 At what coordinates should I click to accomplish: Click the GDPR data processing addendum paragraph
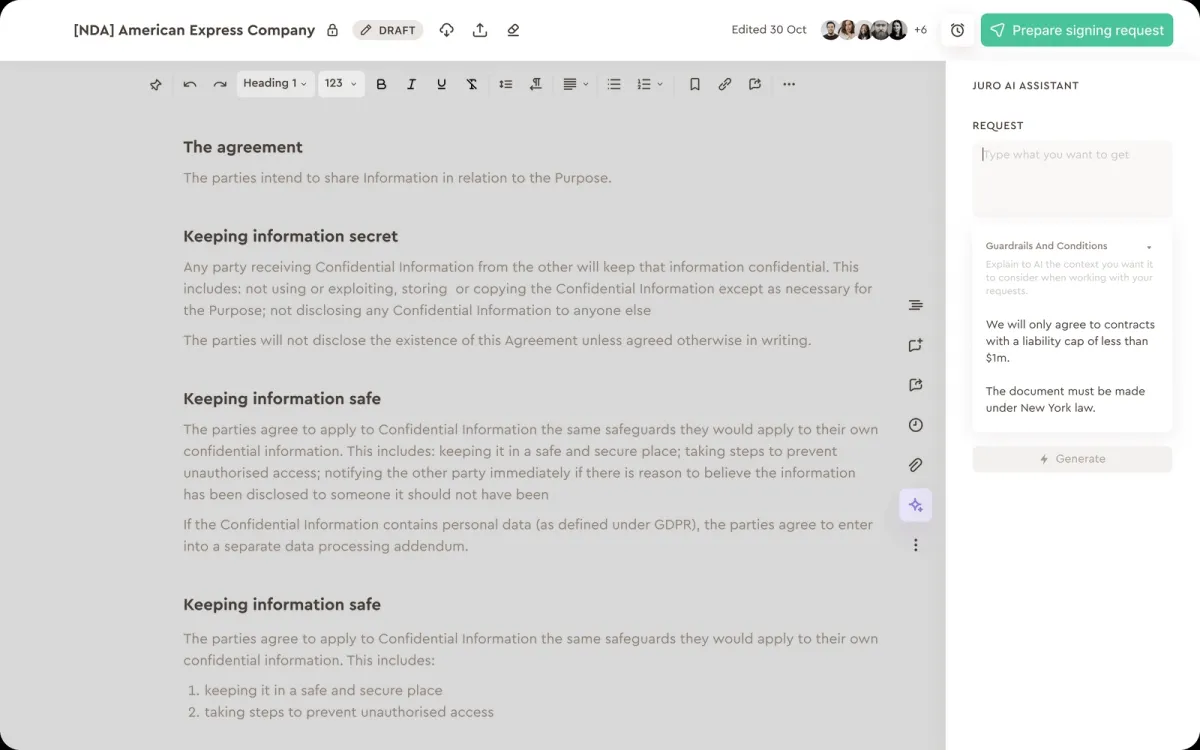coord(528,535)
